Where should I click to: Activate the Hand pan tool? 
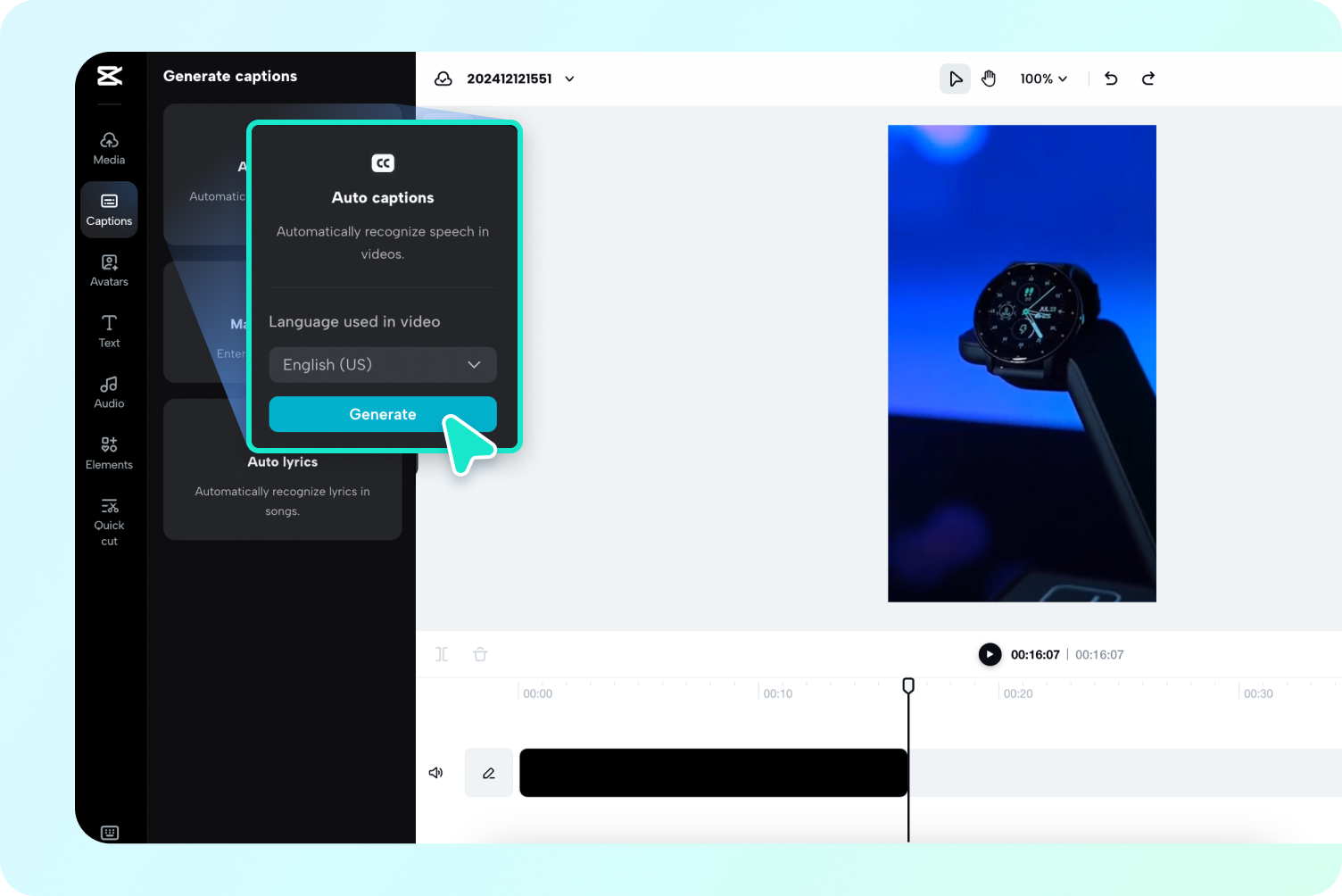click(989, 79)
